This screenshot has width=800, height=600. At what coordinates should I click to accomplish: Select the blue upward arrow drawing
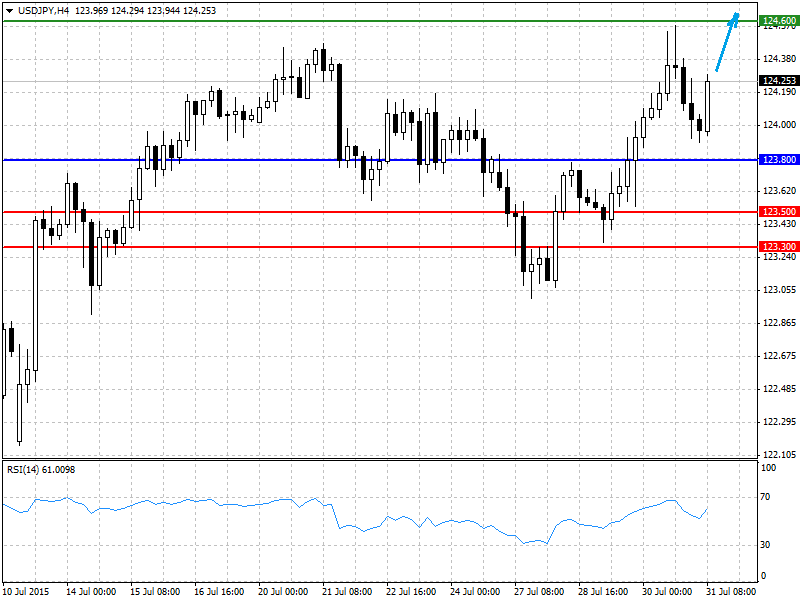point(727,42)
